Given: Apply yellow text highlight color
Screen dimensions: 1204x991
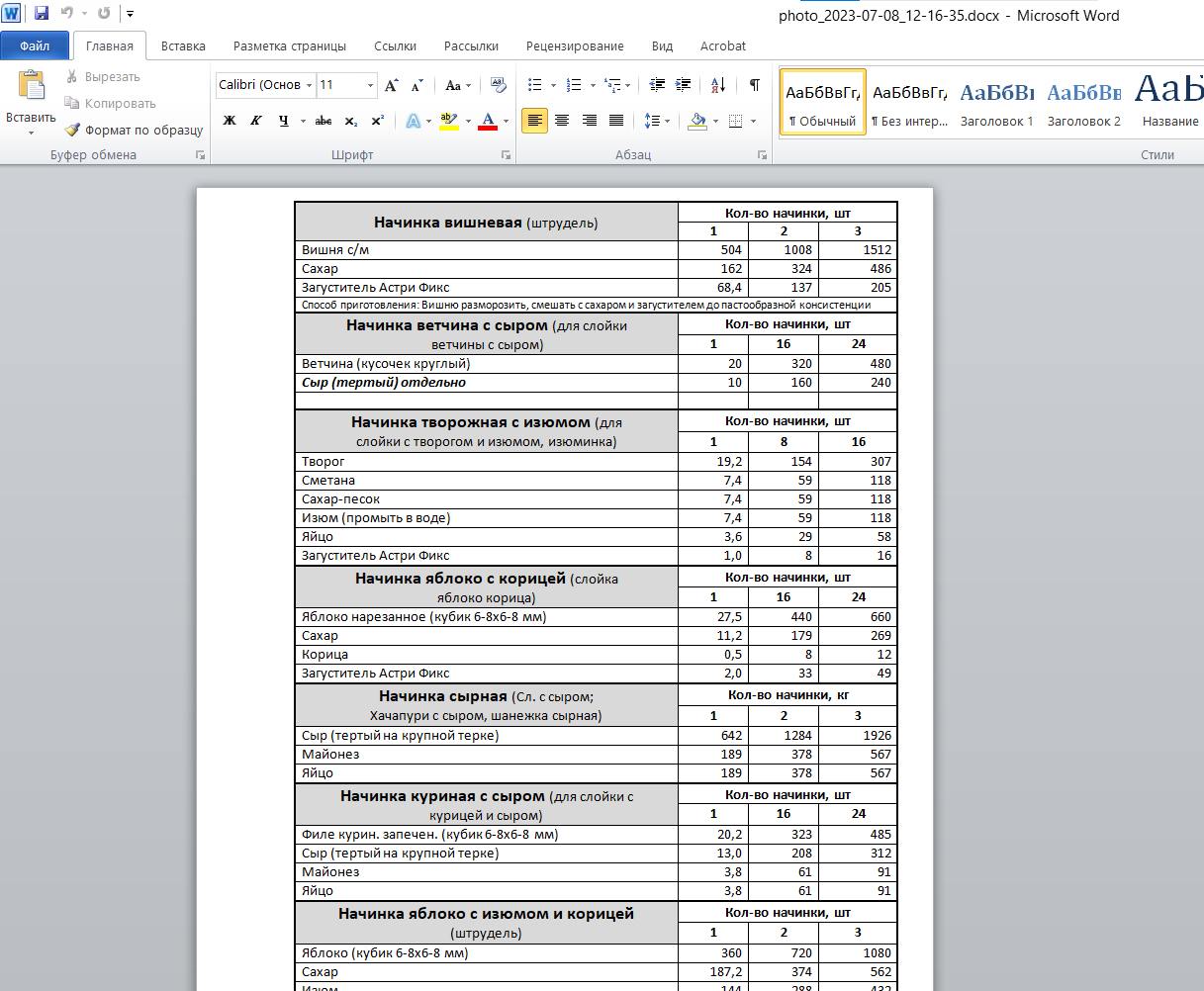Looking at the screenshot, I should click(448, 121).
